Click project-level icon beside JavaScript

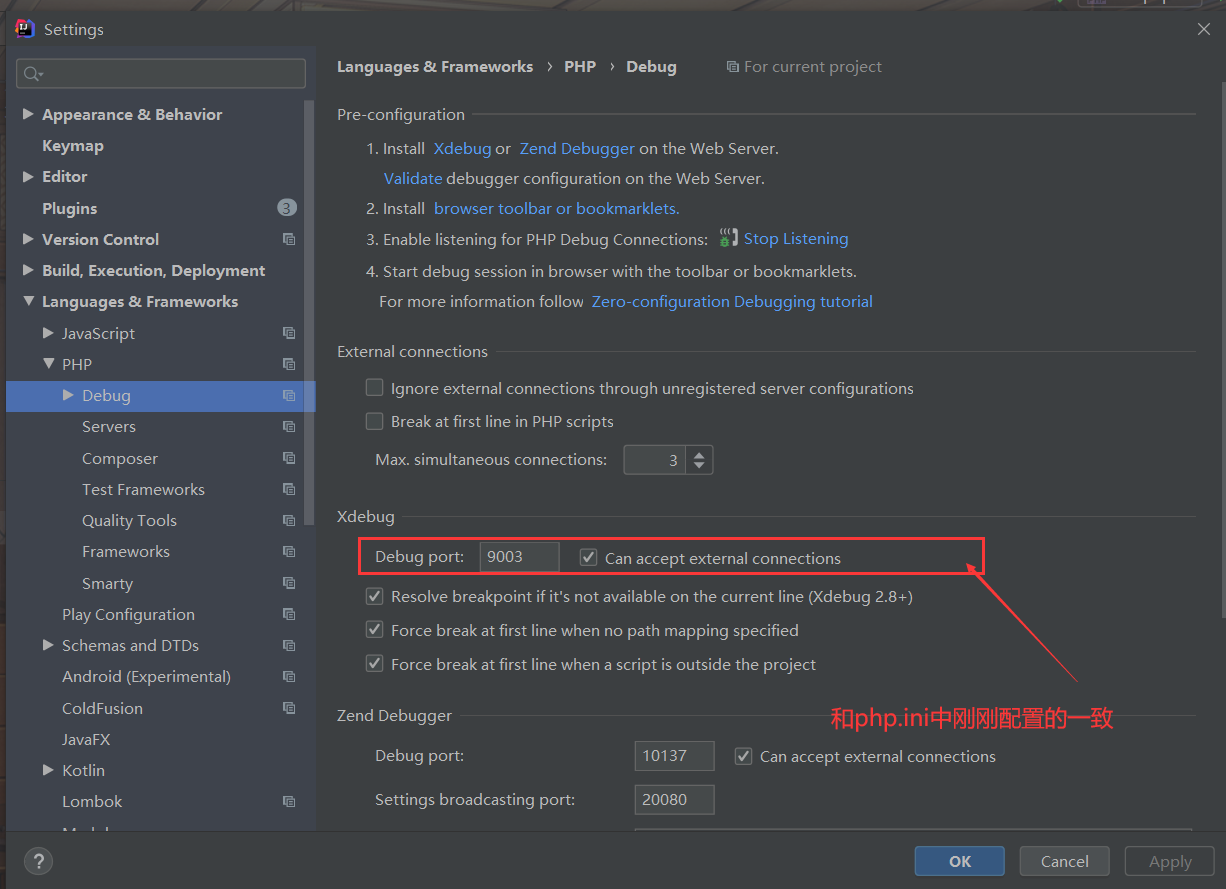pos(289,333)
